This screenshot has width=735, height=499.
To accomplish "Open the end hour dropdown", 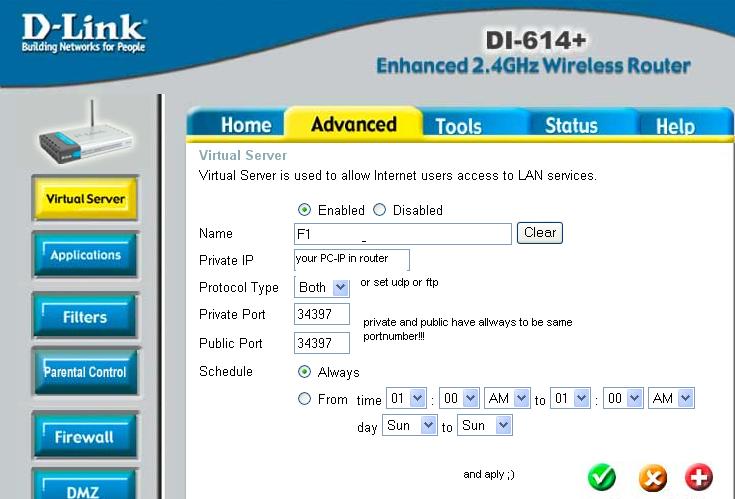I will pyautogui.click(x=570, y=398).
